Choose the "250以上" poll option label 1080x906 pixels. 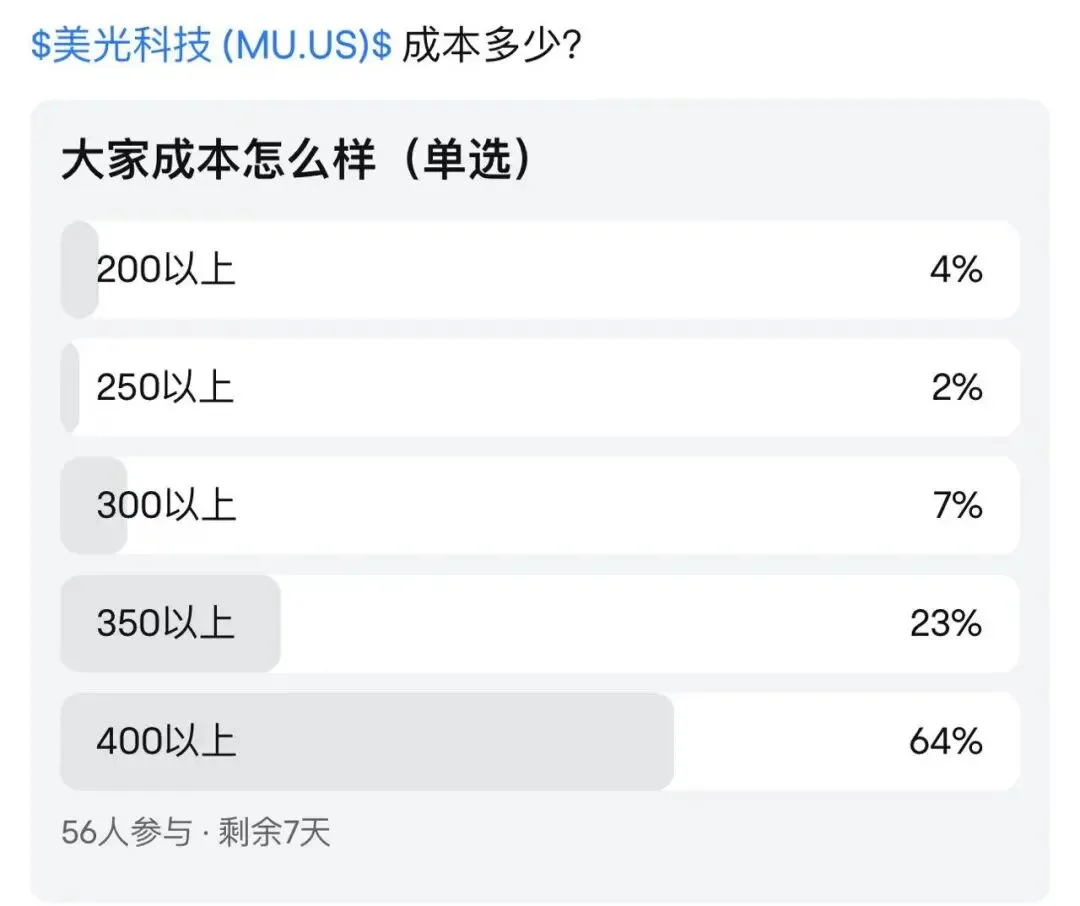[166, 388]
